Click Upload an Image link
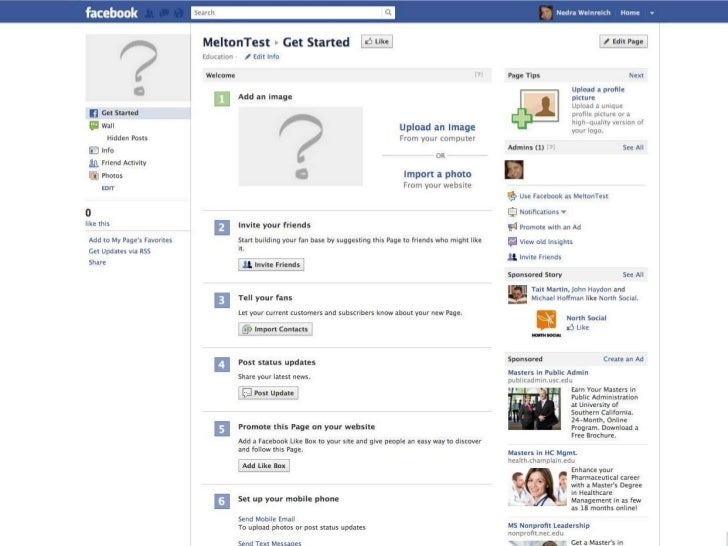This screenshot has width=728, height=546. (x=437, y=127)
